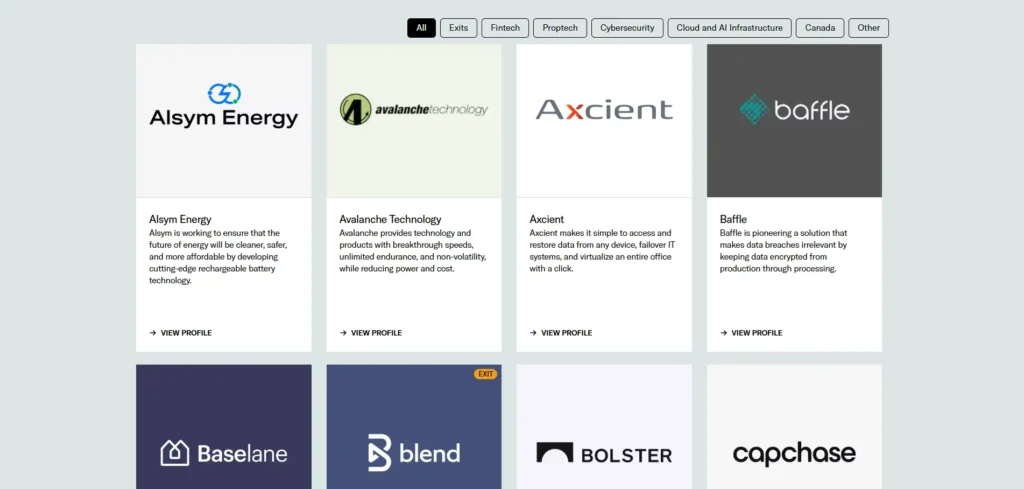This screenshot has width=1024, height=489.
Task: Filter portfolio by Proptech
Action: point(560,28)
